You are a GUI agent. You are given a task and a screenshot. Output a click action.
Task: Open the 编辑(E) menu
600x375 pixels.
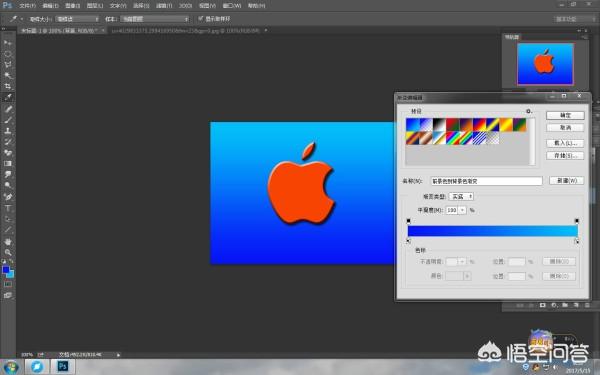tap(50, 6)
